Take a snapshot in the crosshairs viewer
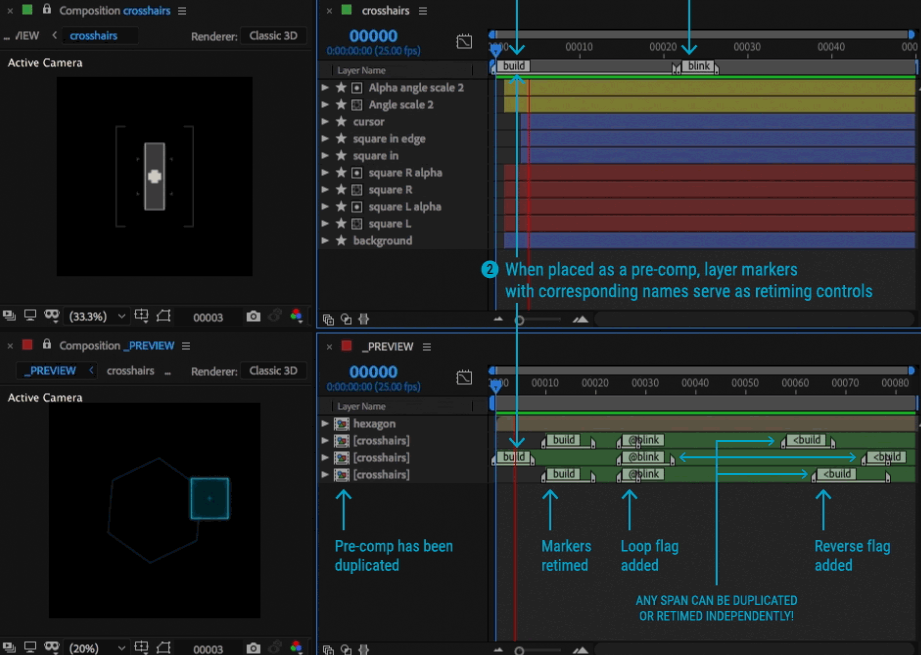This screenshot has height=655, width=921. point(253,316)
